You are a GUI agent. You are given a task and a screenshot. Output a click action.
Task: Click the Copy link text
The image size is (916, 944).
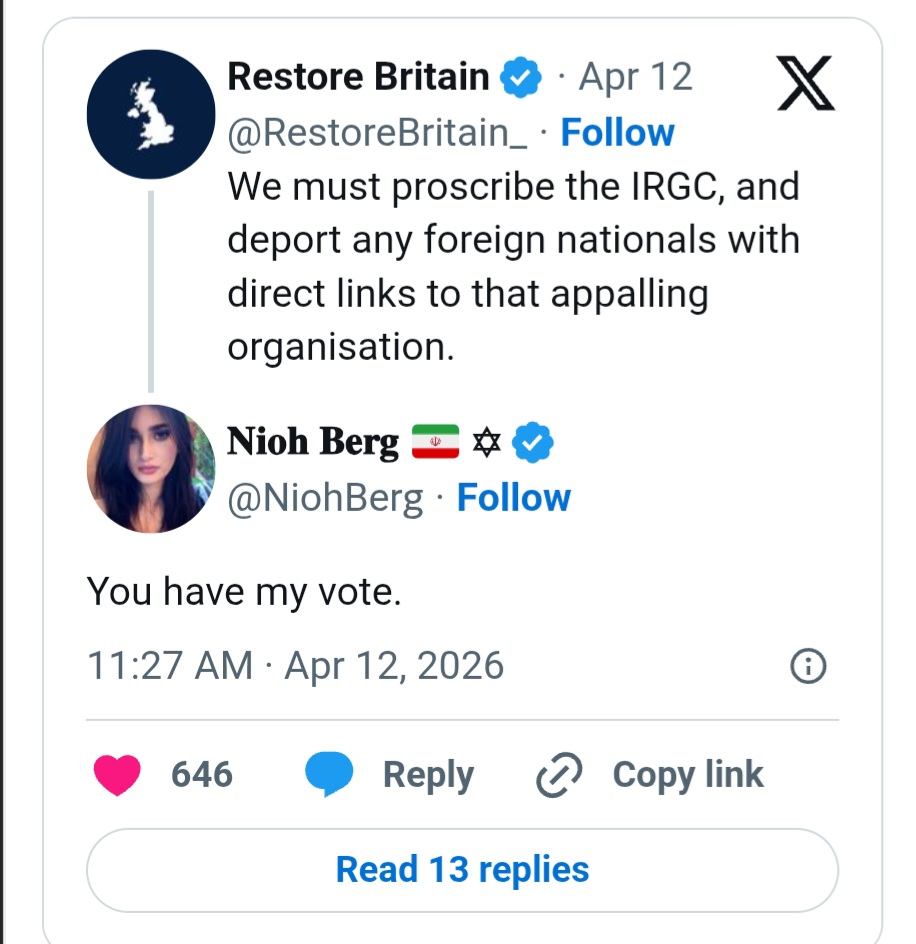tap(687, 775)
